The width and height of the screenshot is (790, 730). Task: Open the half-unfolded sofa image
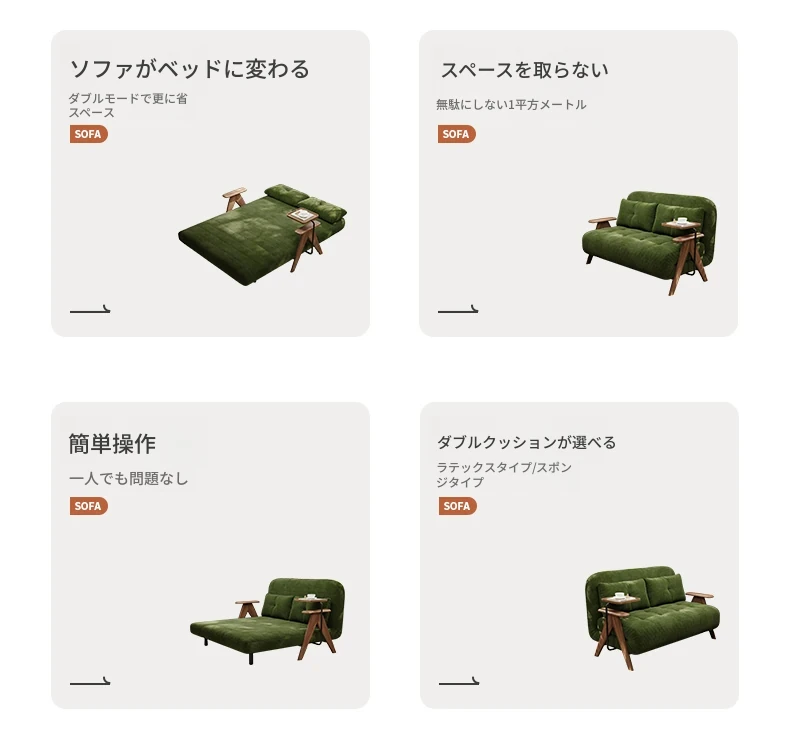[x=268, y=621]
